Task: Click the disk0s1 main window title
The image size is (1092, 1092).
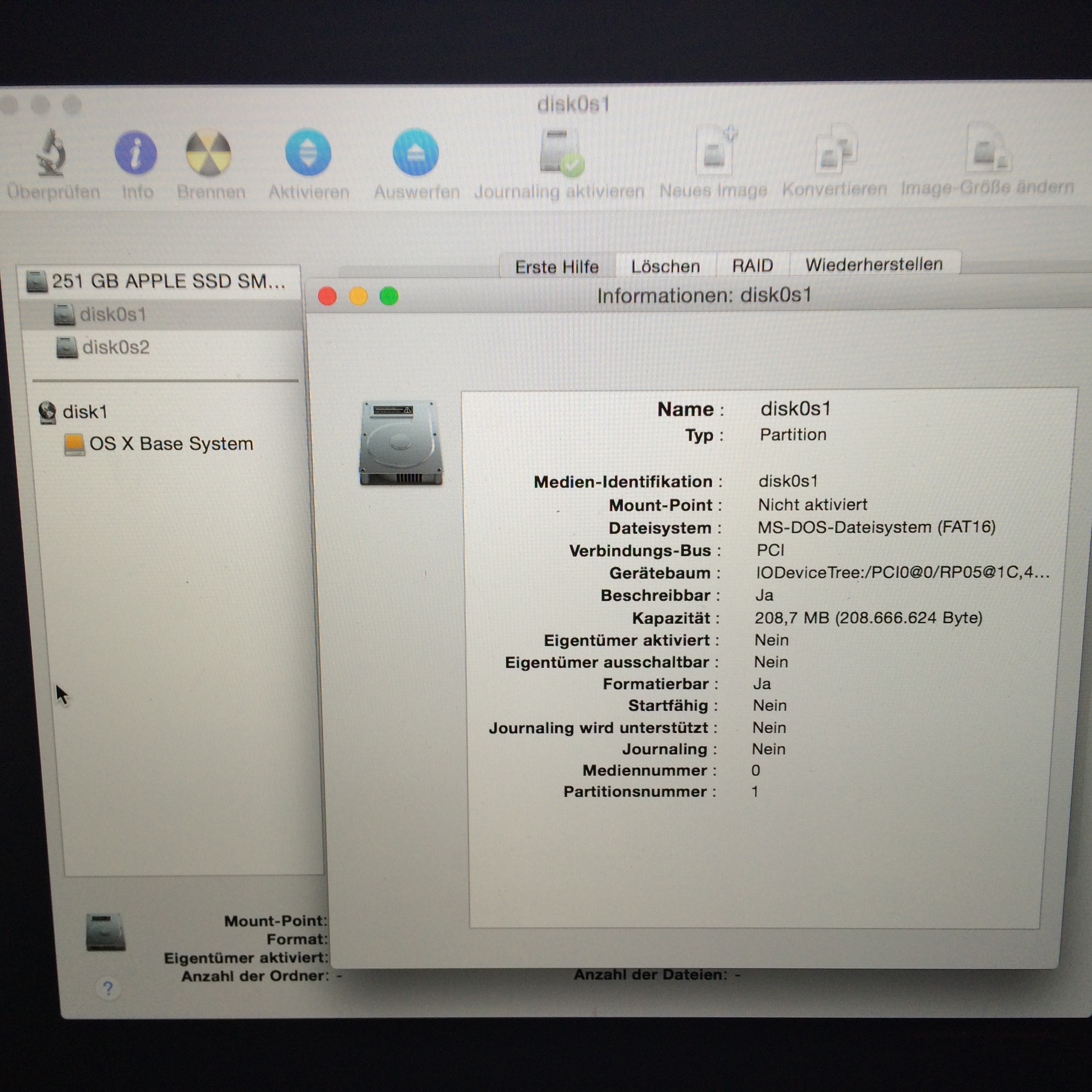Action: (x=573, y=104)
